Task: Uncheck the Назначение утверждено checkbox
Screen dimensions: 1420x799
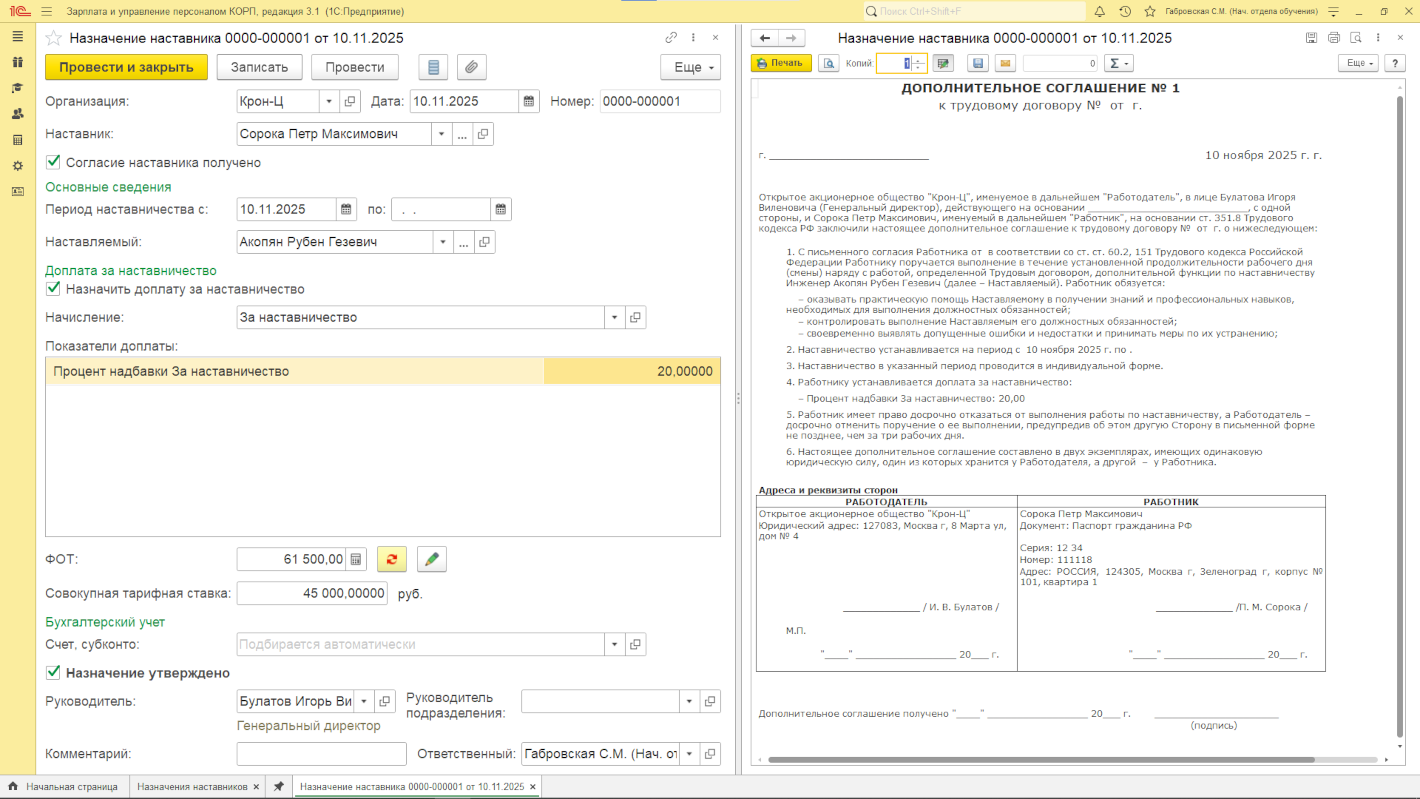Action: coord(53,673)
